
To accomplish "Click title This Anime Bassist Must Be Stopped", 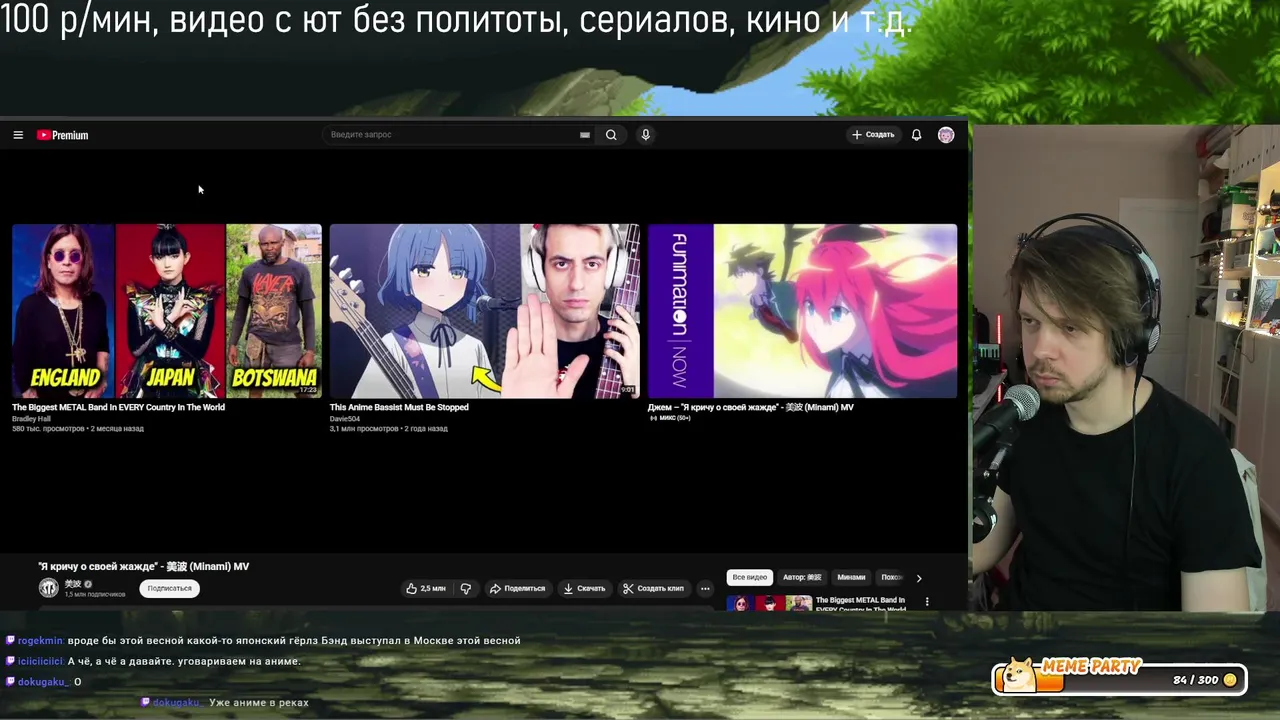I will click(399, 407).
